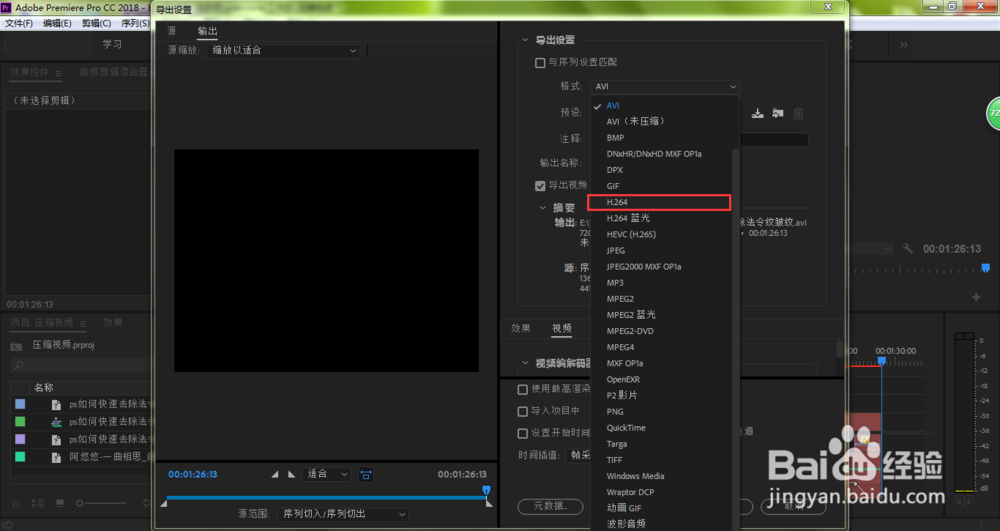This screenshot has width=1000, height=531.
Task: Click the double-arrow workspace overflow icon
Action: click(x=904, y=45)
